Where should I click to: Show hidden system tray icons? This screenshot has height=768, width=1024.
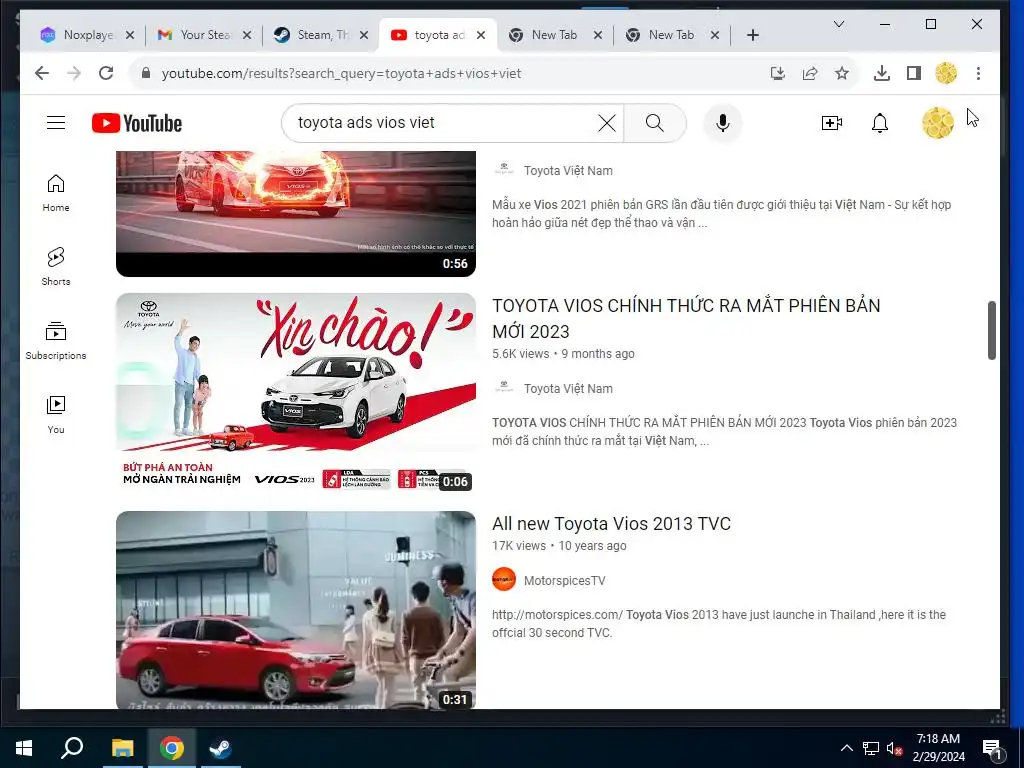pyautogui.click(x=846, y=748)
